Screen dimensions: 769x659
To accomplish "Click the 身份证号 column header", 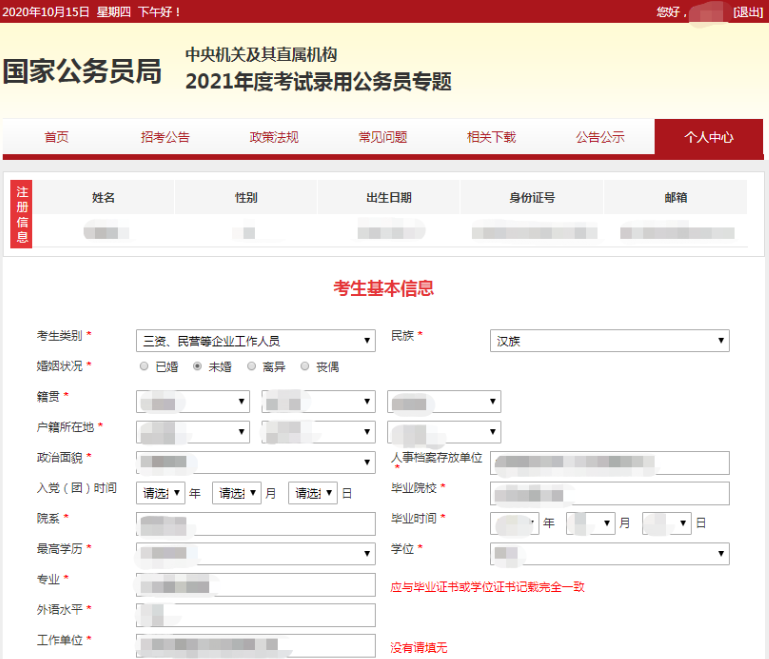I will (532, 197).
